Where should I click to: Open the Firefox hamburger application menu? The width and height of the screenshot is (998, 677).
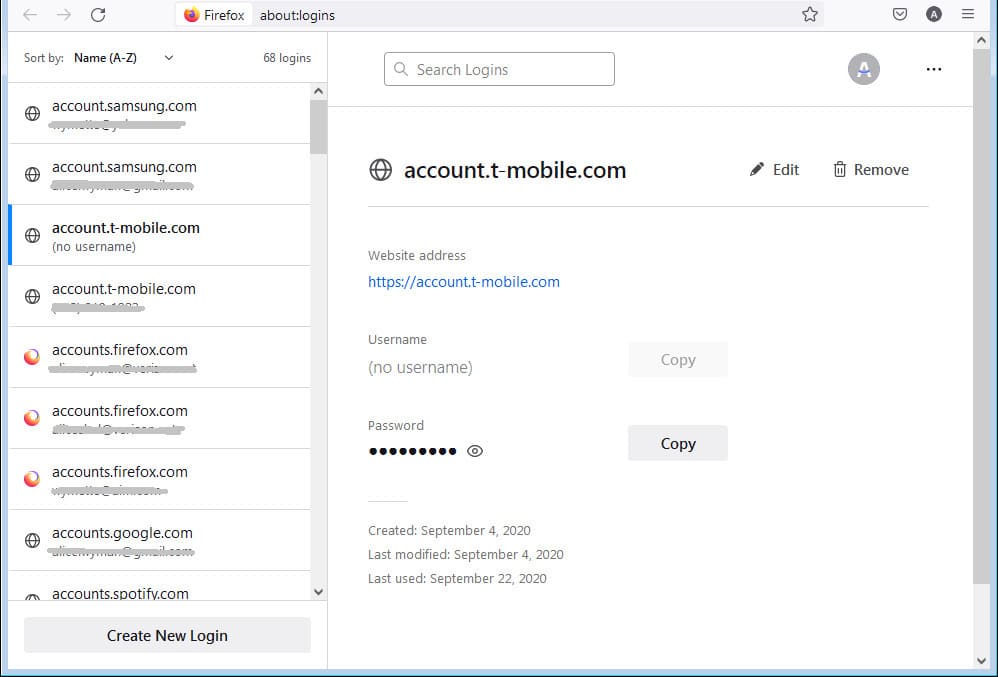pyautogui.click(x=967, y=15)
